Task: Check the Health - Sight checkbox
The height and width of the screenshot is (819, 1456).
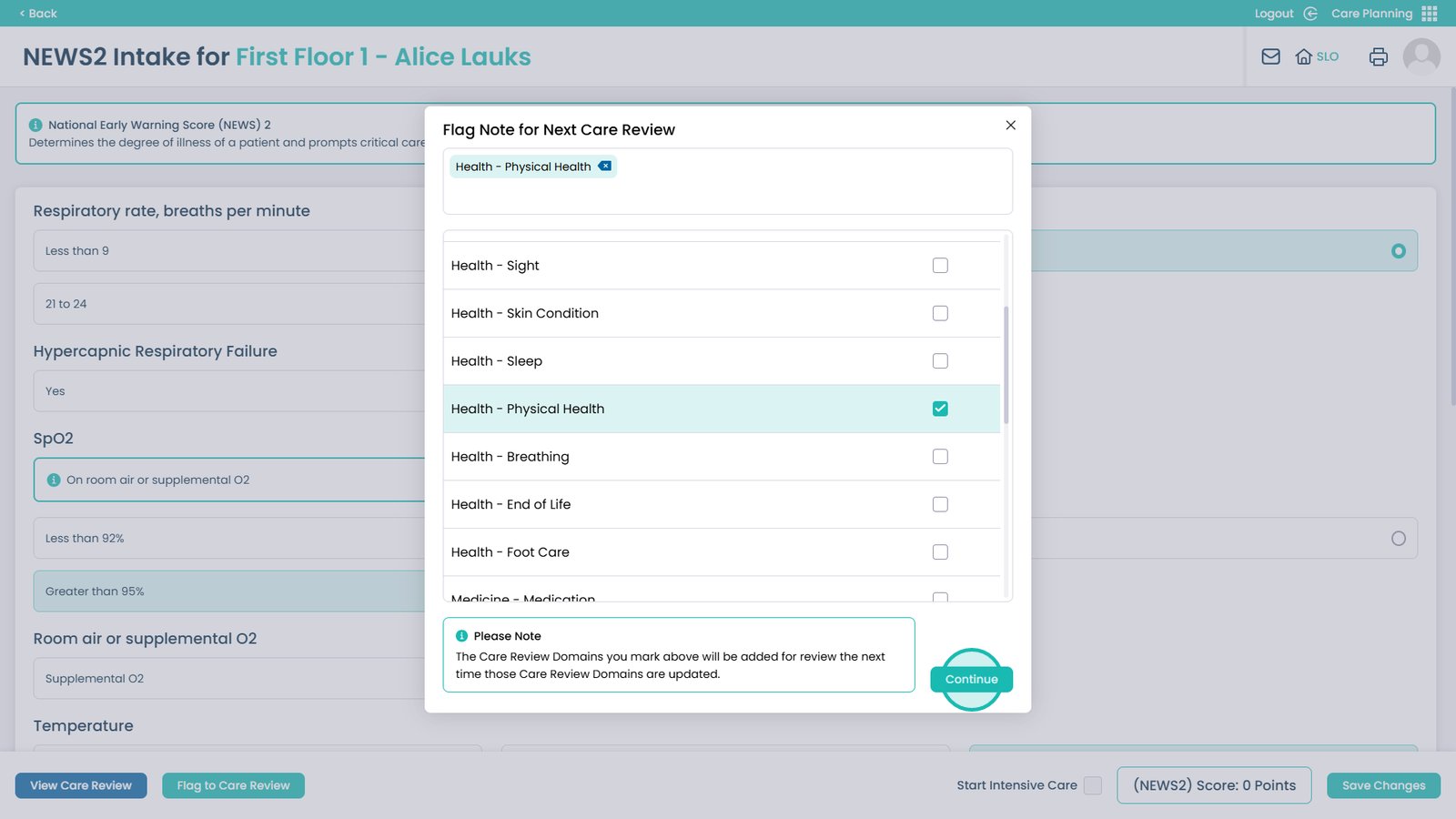Action: (x=940, y=266)
